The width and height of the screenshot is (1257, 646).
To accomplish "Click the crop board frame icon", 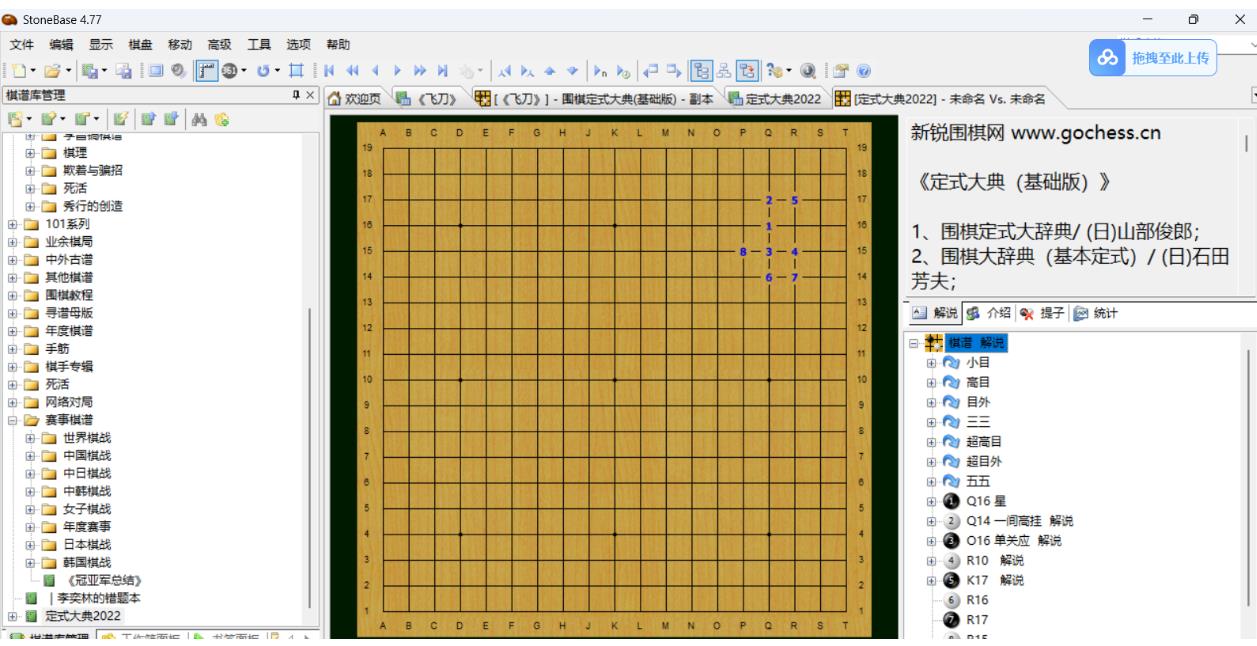I will tap(296, 71).
